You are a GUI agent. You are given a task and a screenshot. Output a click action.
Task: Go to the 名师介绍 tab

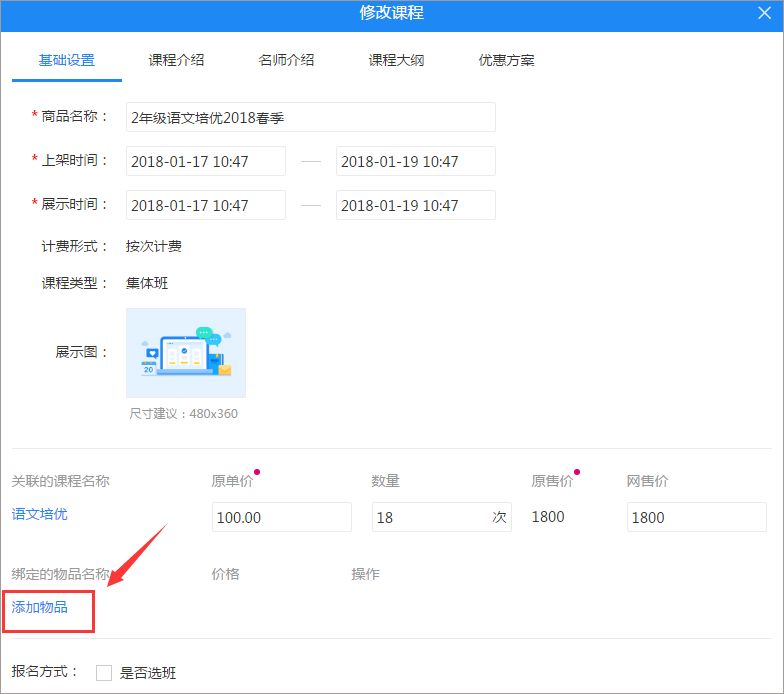point(287,60)
